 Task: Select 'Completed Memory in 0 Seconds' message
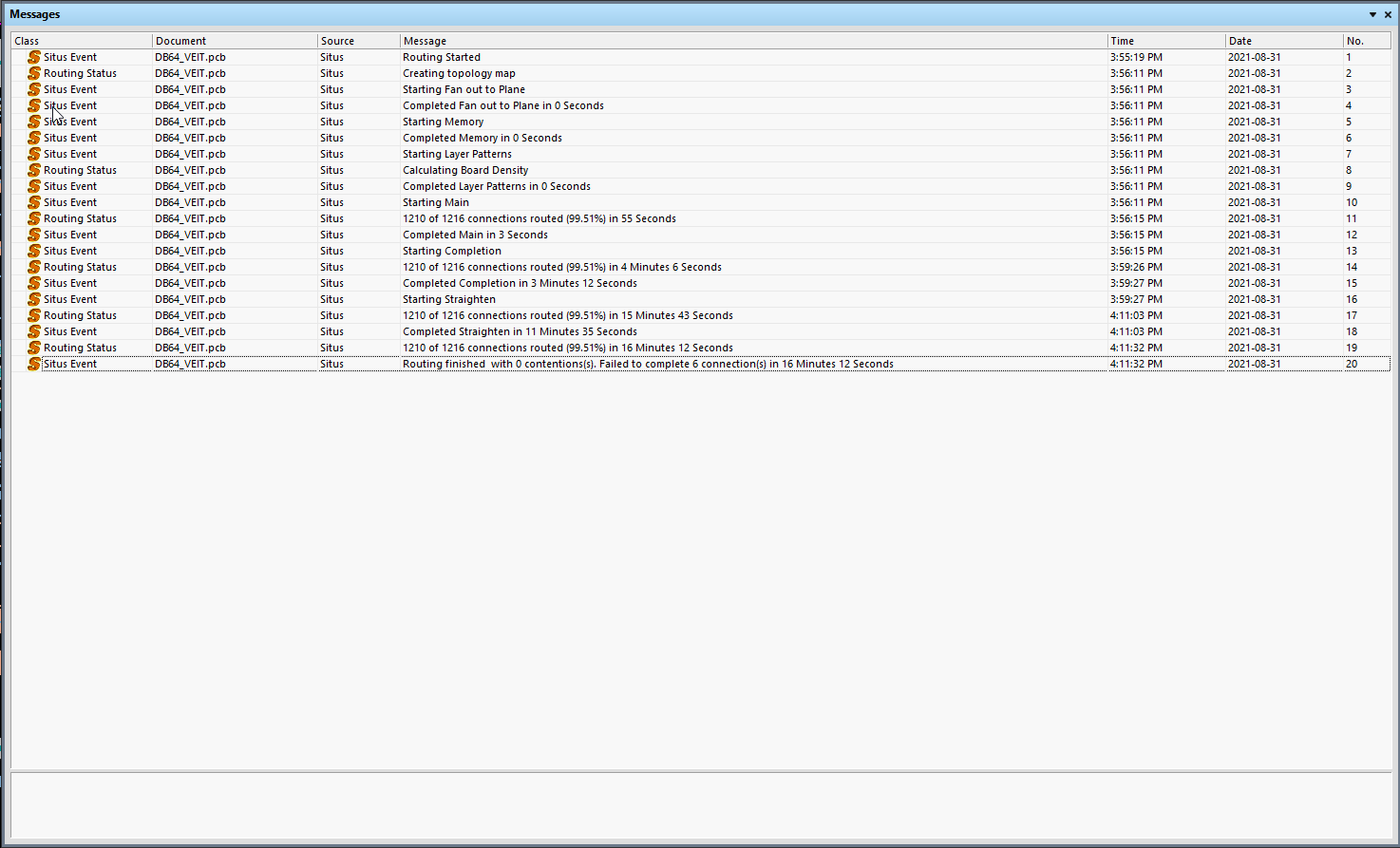click(482, 138)
